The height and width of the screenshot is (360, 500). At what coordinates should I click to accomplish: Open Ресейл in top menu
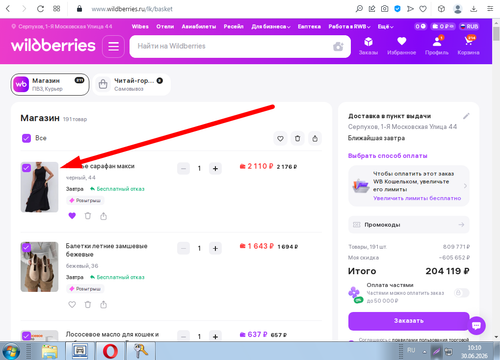[233, 26]
